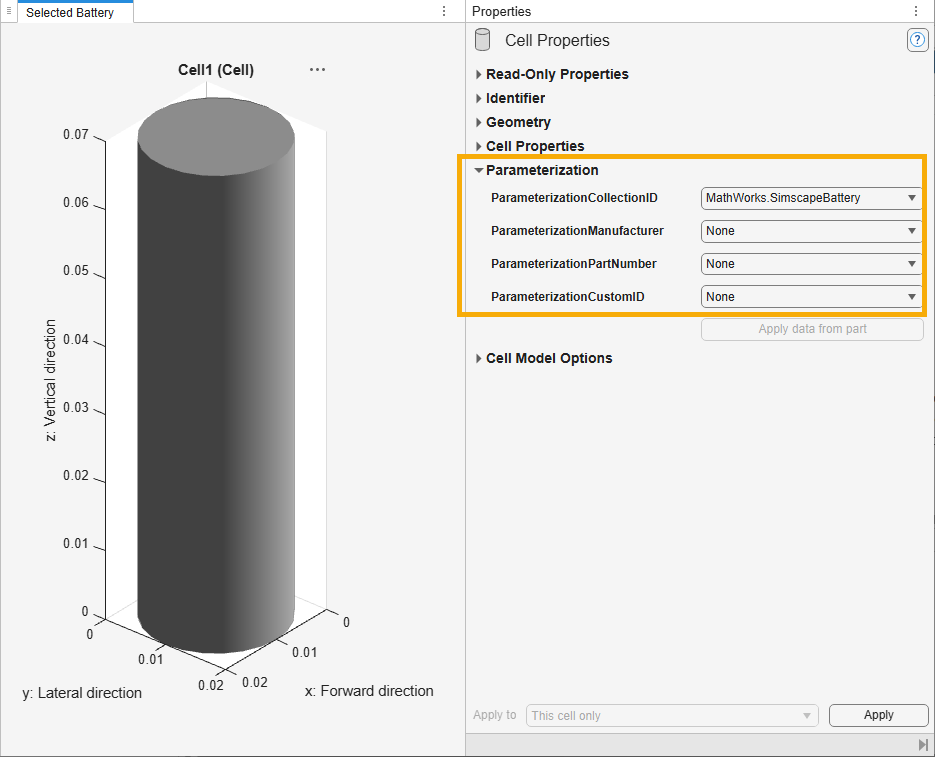
Task: Expand the Read-Only Properties section
Action: click(479, 75)
